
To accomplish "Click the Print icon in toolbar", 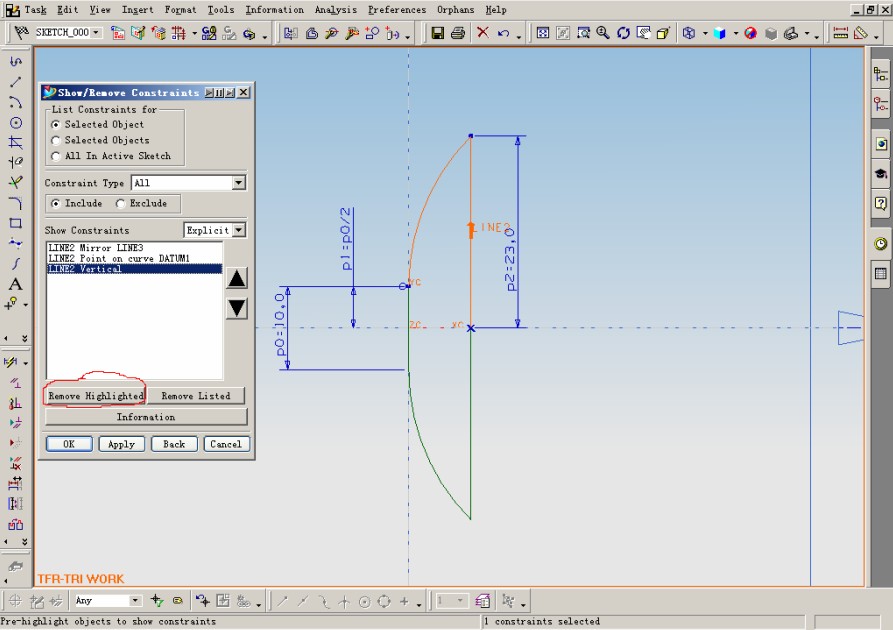I will (x=458, y=33).
